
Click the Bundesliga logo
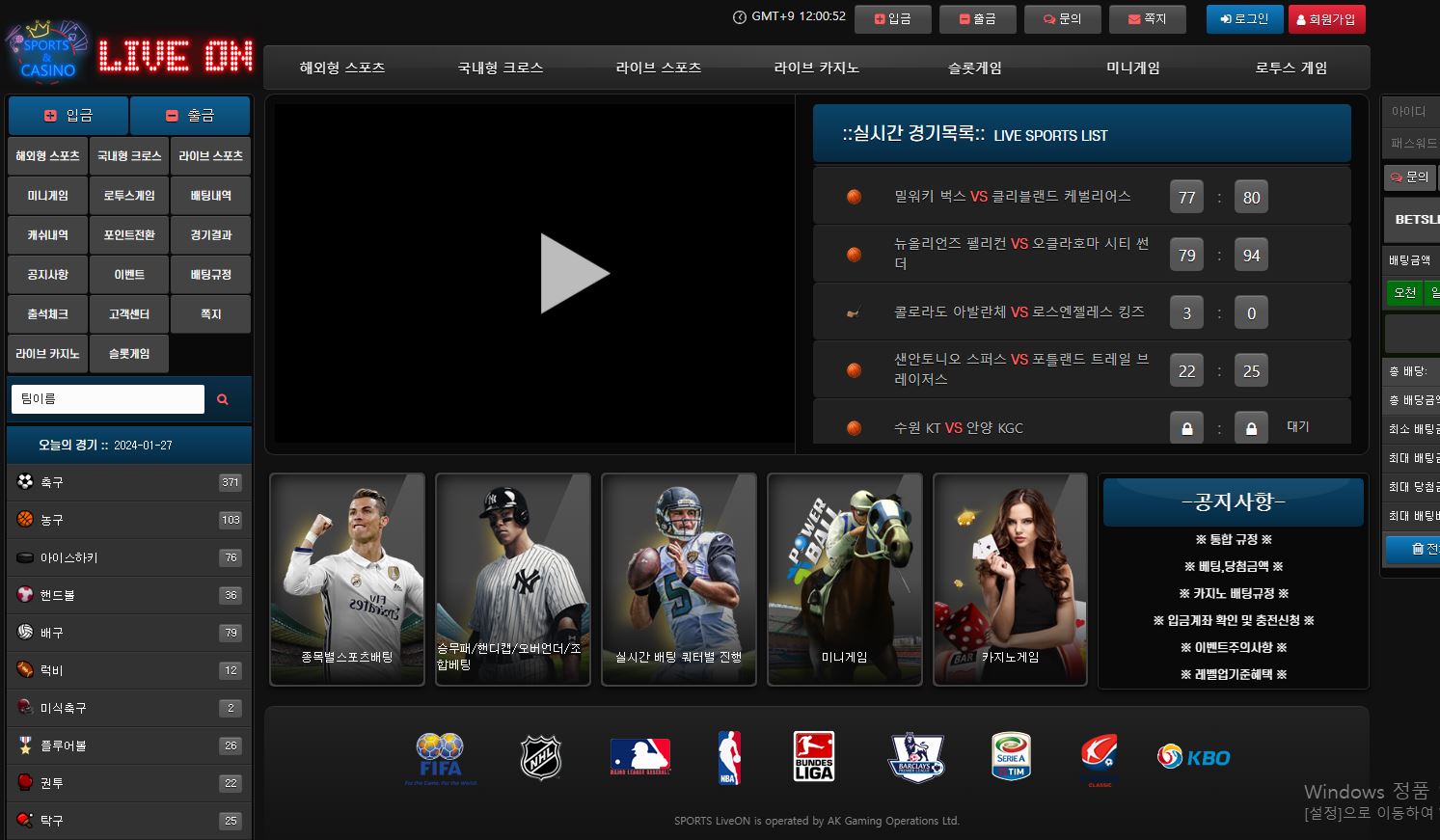[x=813, y=757]
